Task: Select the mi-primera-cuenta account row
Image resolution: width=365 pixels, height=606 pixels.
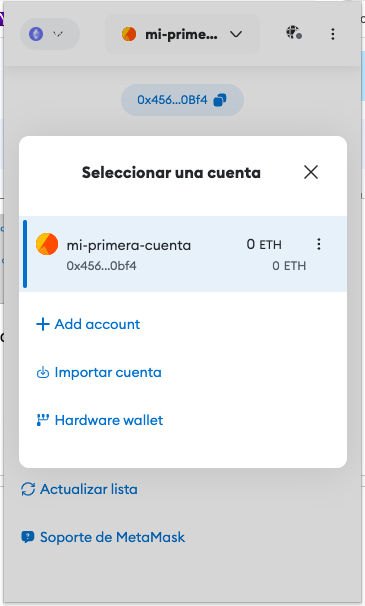Action: point(183,254)
